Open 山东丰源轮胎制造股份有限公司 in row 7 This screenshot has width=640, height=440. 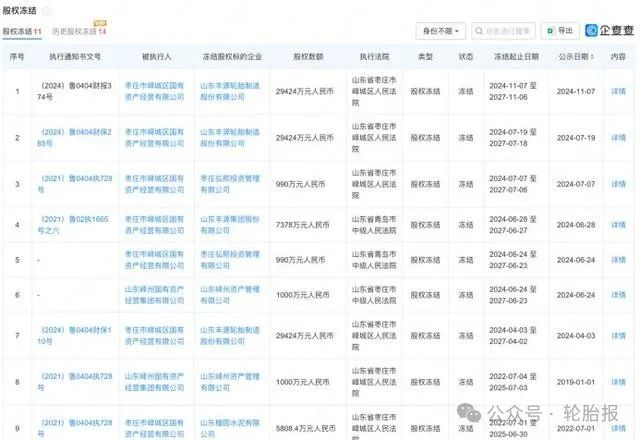pyautogui.click(x=230, y=336)
